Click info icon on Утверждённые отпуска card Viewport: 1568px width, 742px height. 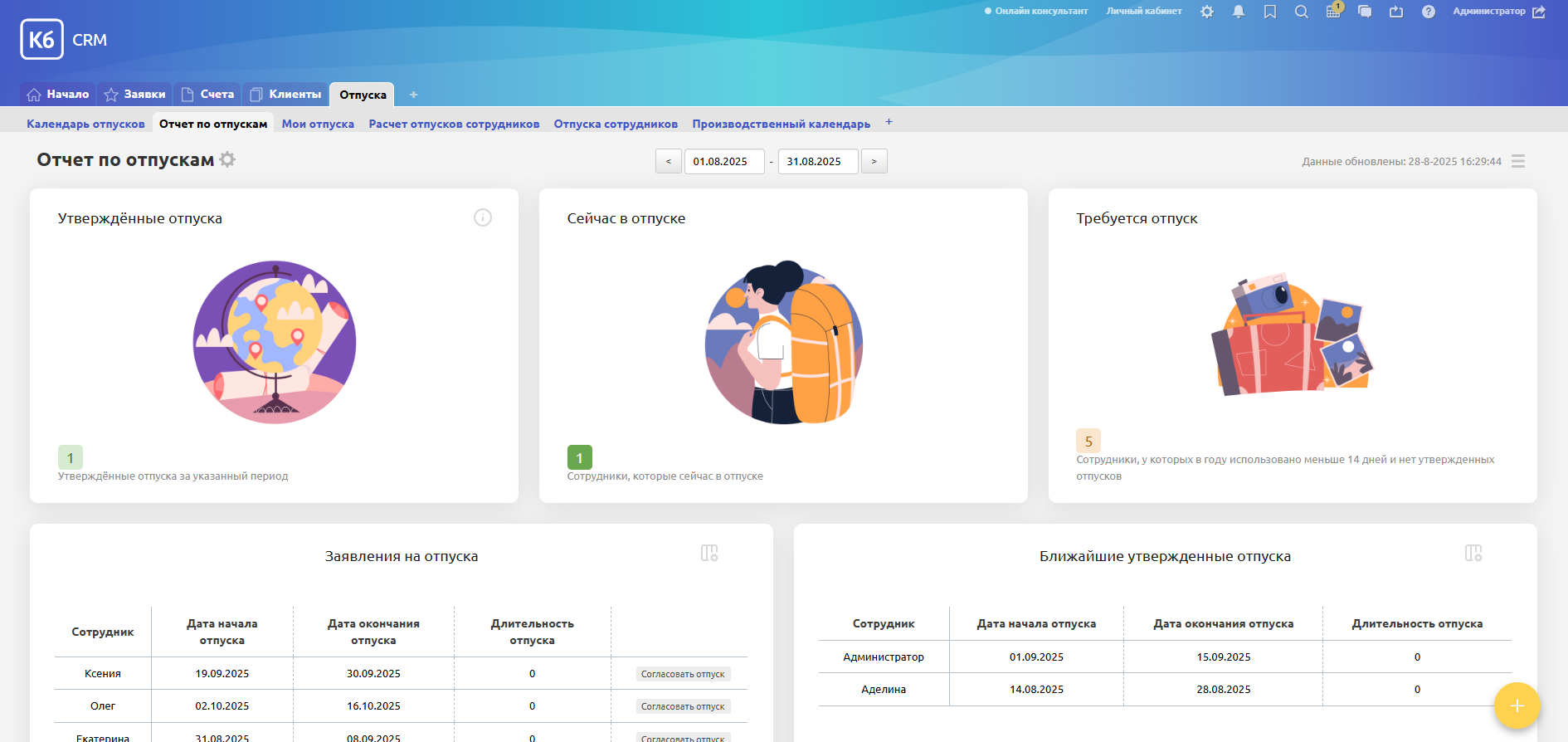point(482,217)
